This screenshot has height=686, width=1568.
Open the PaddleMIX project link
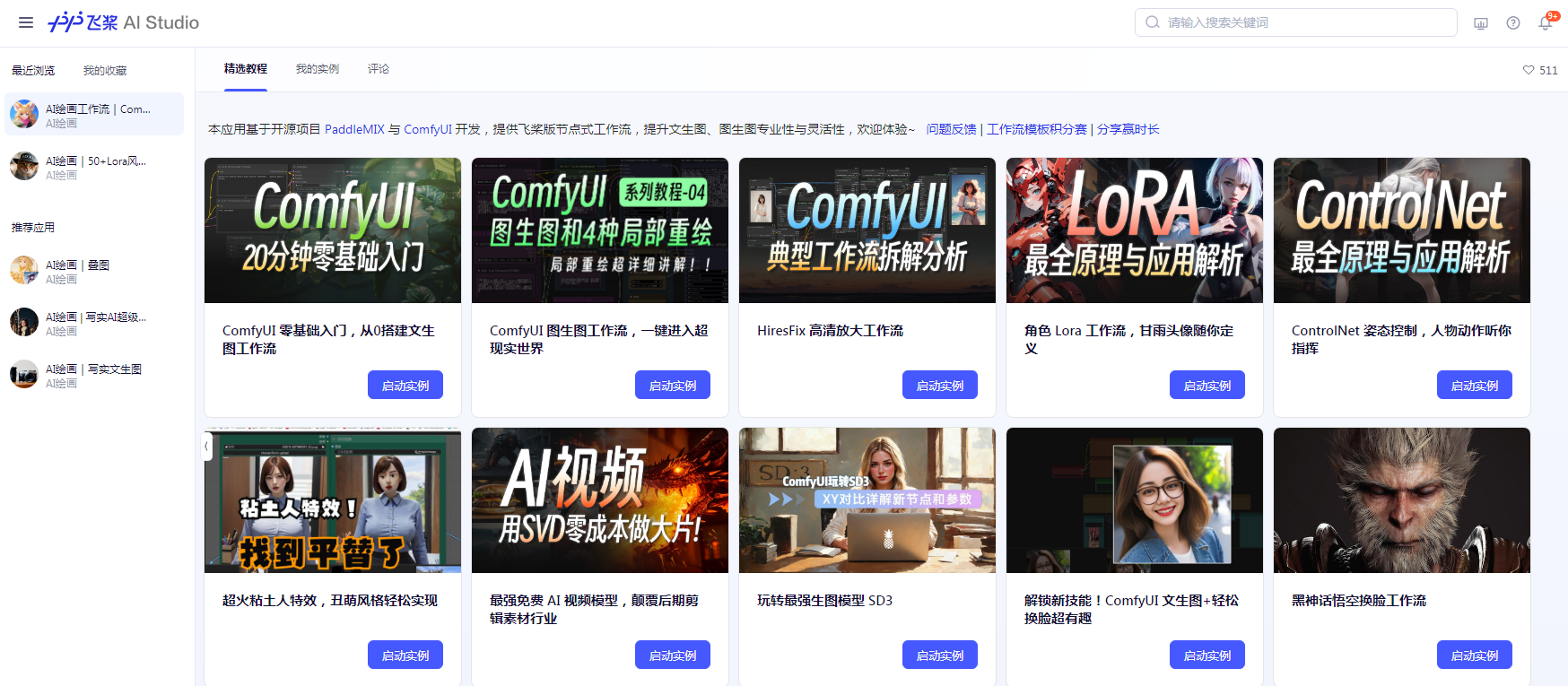354,129
